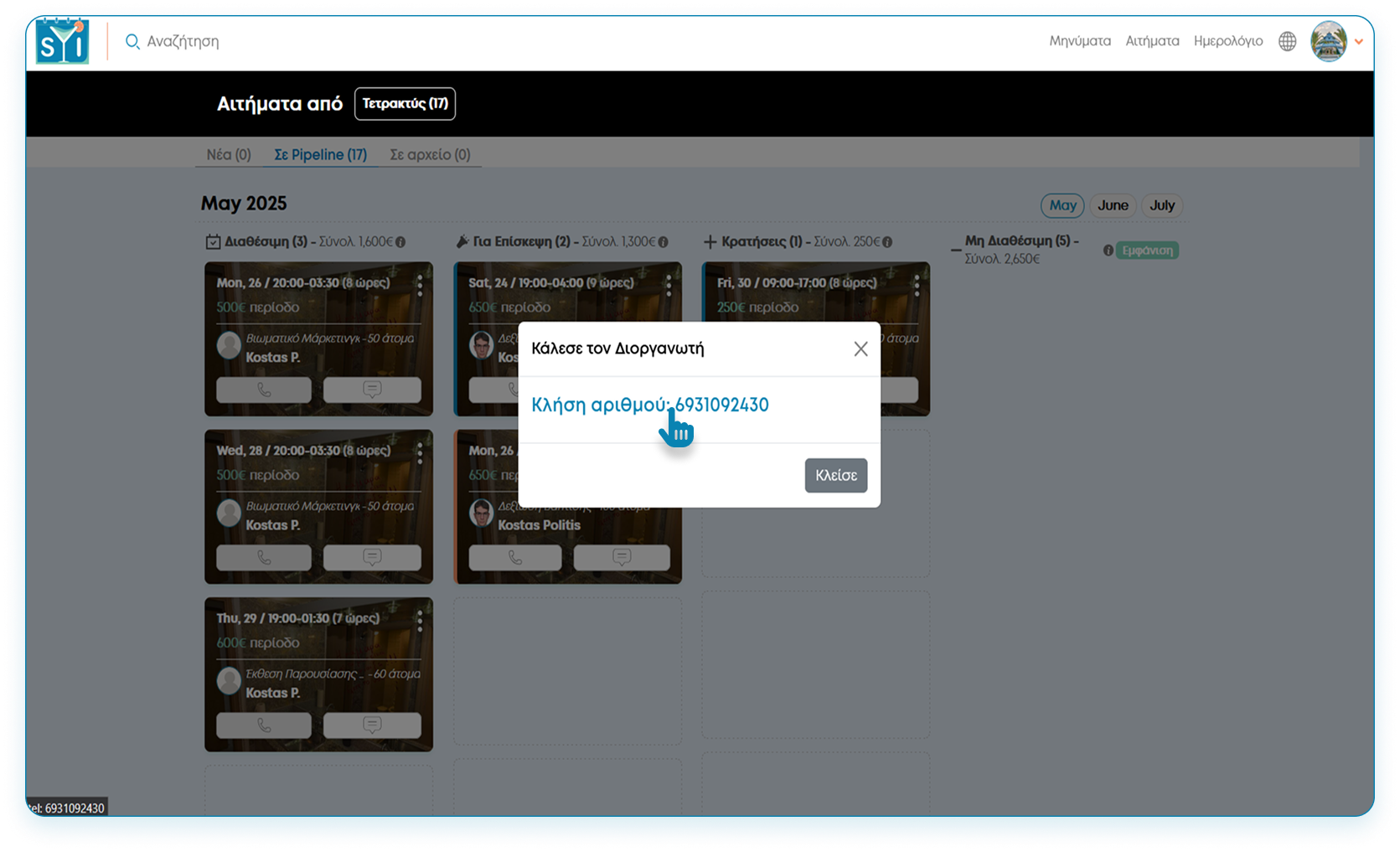Open the language globe icon
This screenshot has height=852, width=1400.
(x=1287, y=41)
